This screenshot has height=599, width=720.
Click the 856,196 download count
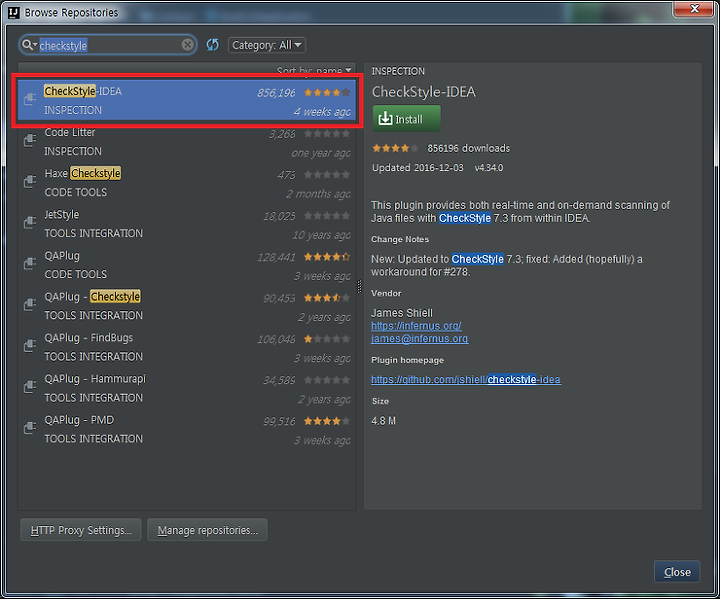point(276,93)
